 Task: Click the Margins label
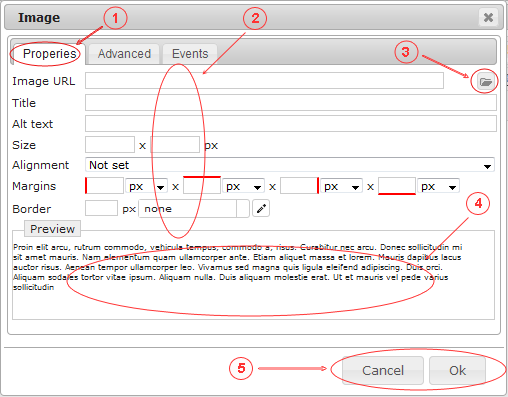point(34,186)
